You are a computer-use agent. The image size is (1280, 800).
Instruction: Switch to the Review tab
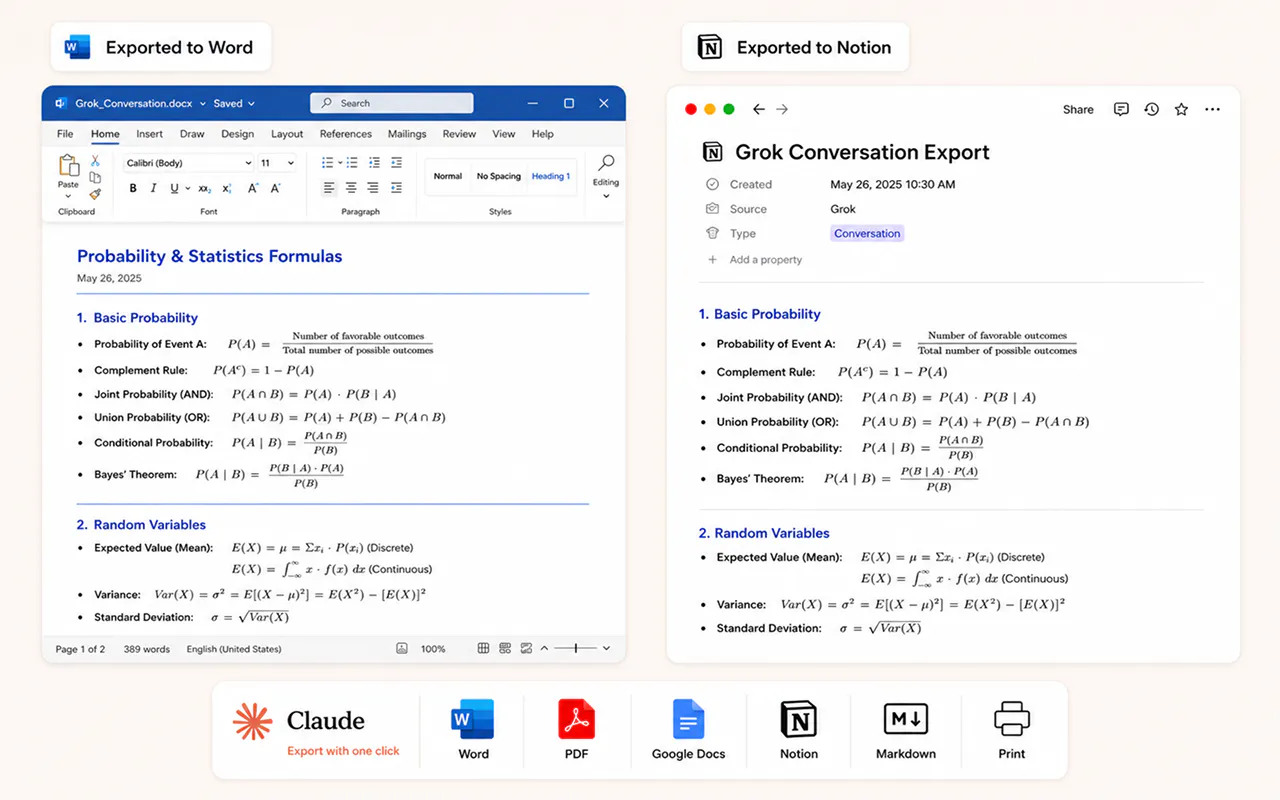point(459,134)
